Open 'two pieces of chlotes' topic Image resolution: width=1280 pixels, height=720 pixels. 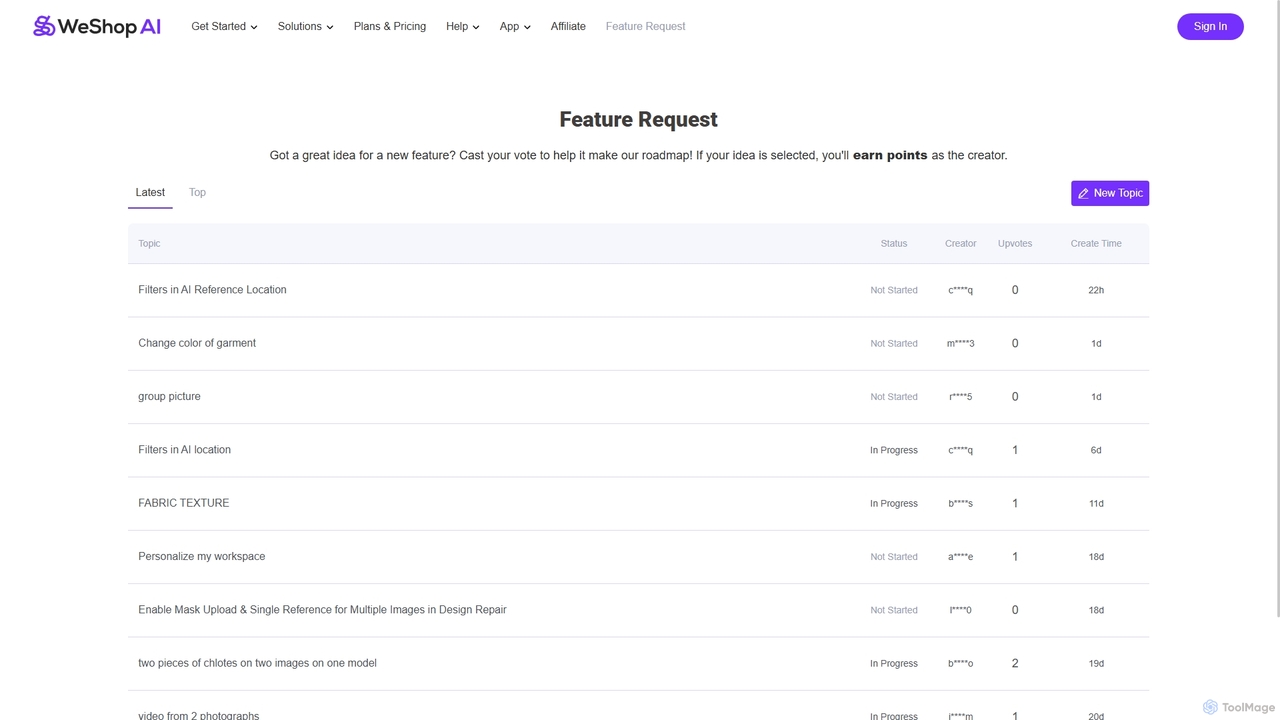click(x=257, y=663)
